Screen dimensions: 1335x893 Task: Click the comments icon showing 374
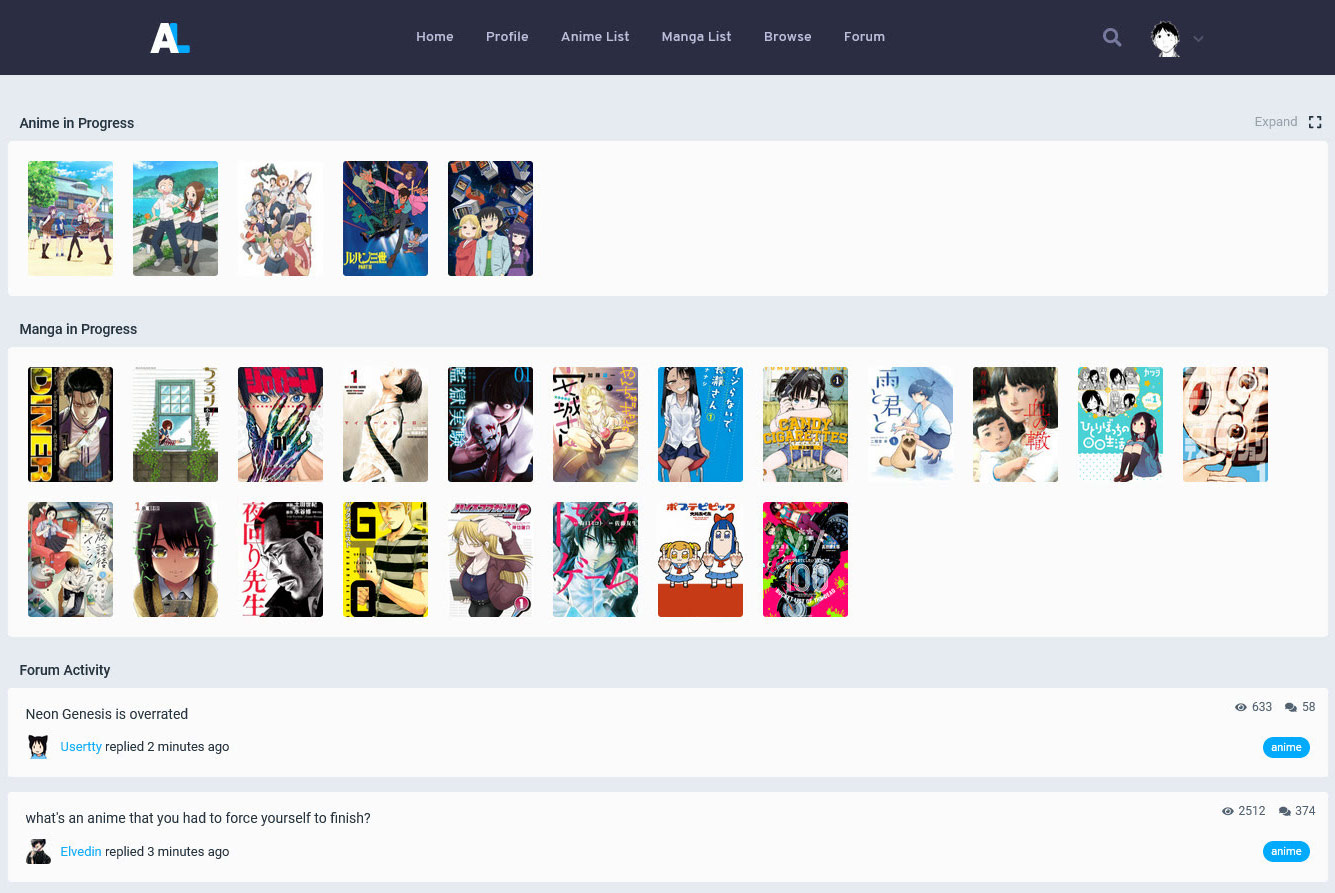pos(1284,811)
